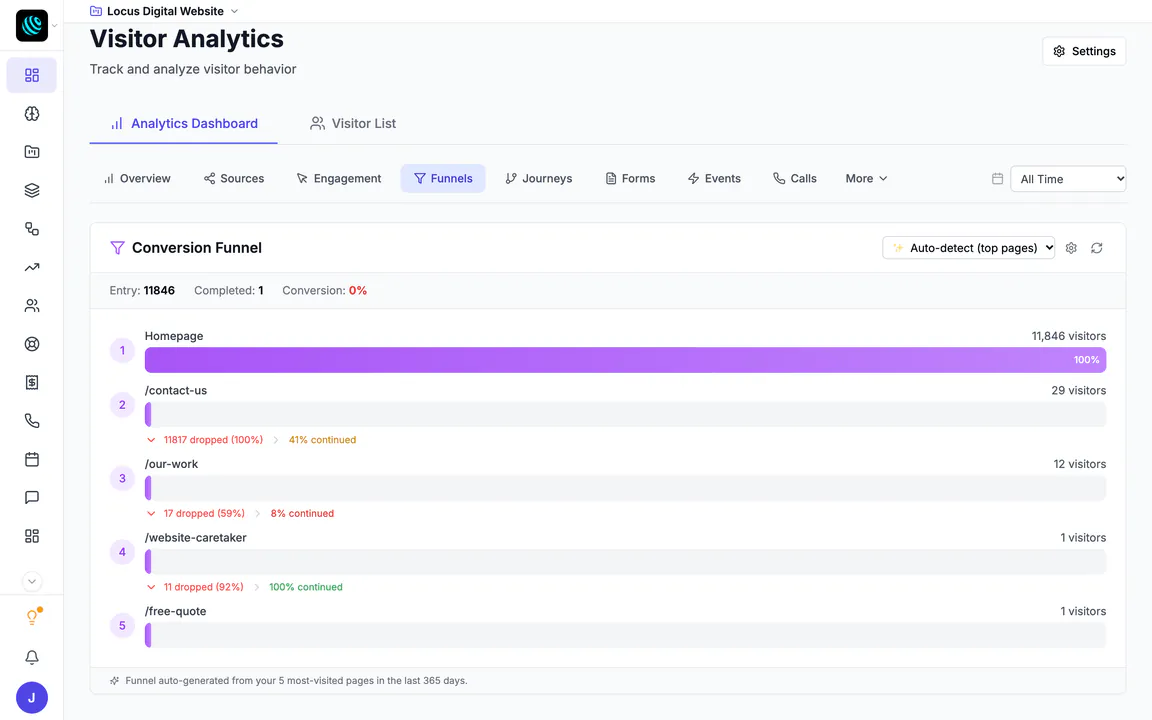The width and height of the screenshot is (1152, 720).
Task: Select the Overview sub-tab
Action: click(x=137, y=179)
